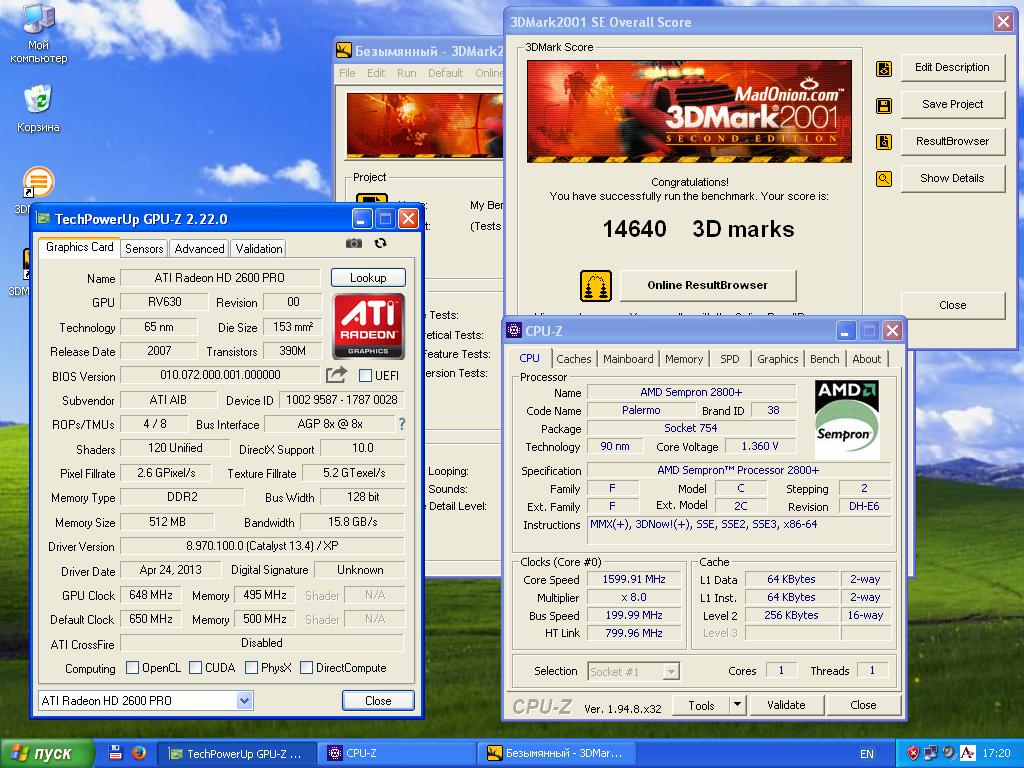Screen dimensions: 1024x768
Task: Click the Save Project floppy disk icon
Action: click(x=884, y=105)
